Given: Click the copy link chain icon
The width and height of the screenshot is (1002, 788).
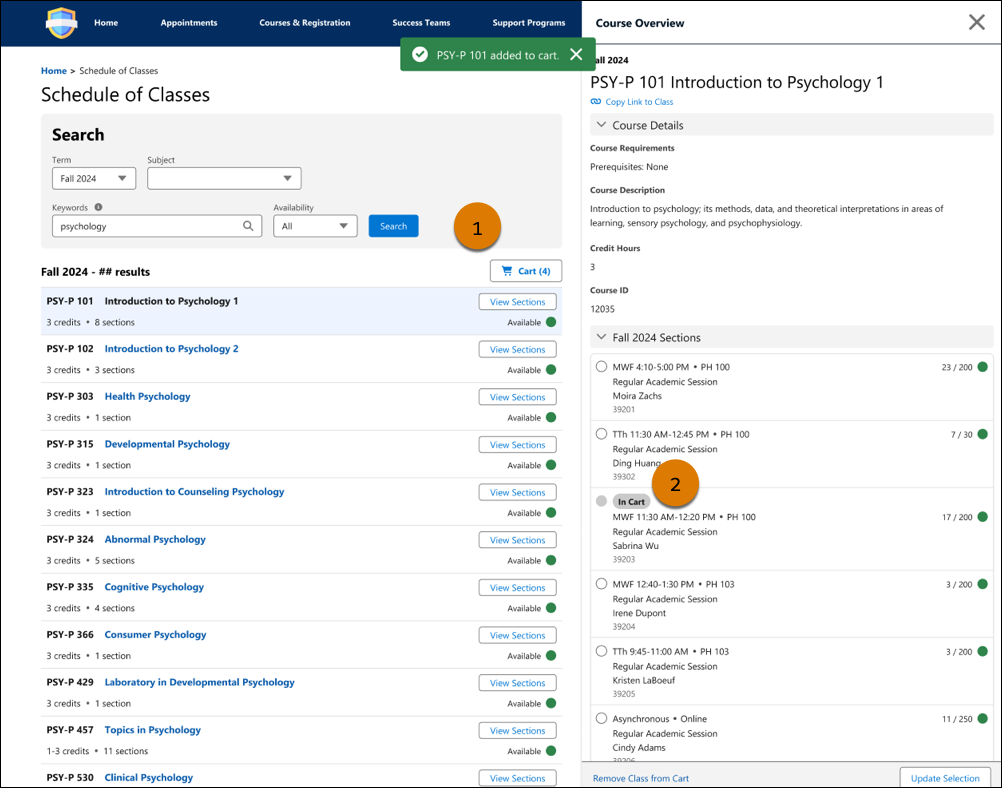Looking at the screenshot, I should coord(596,102).
